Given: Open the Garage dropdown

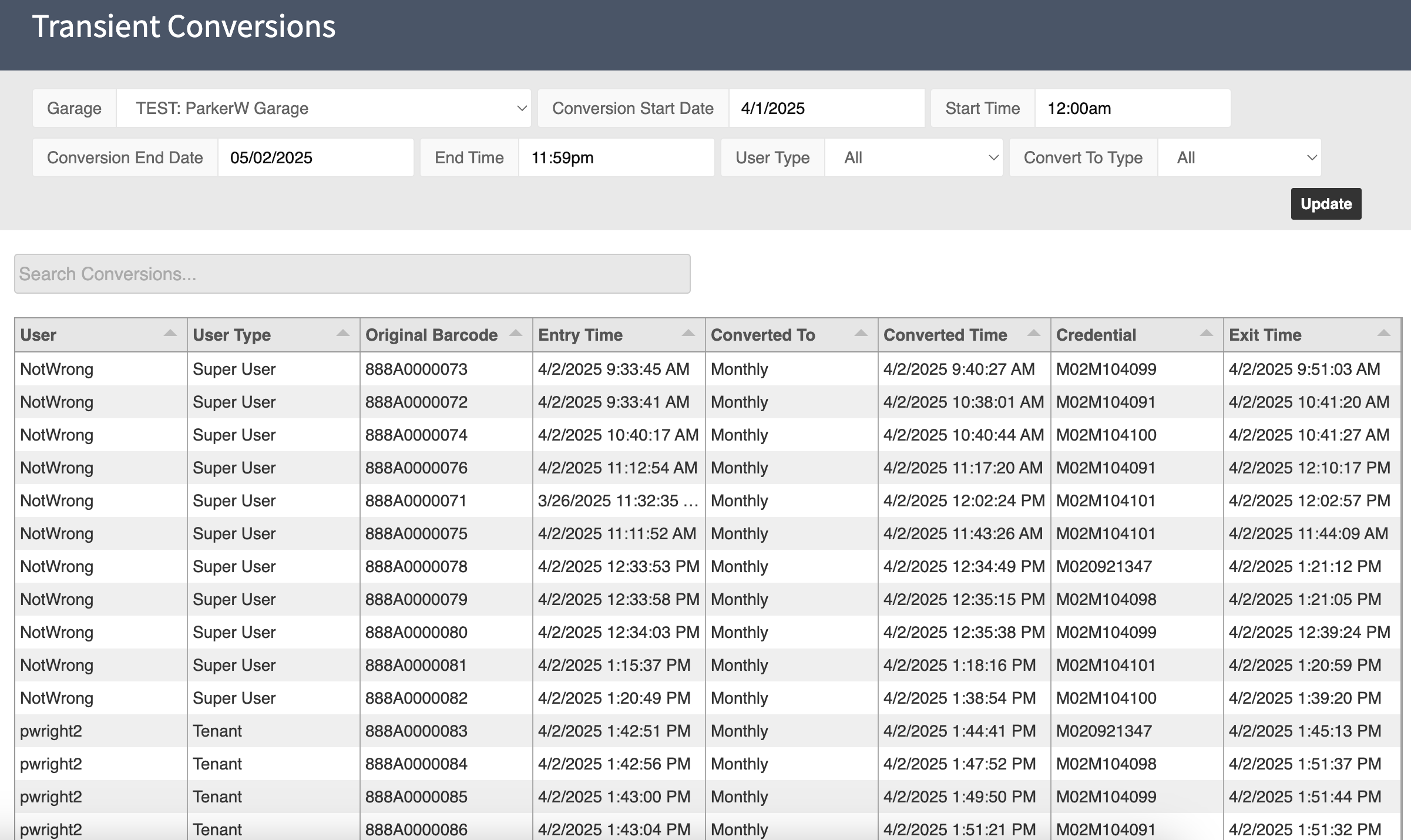Looking at the screenshot, I should click(324, 108).
